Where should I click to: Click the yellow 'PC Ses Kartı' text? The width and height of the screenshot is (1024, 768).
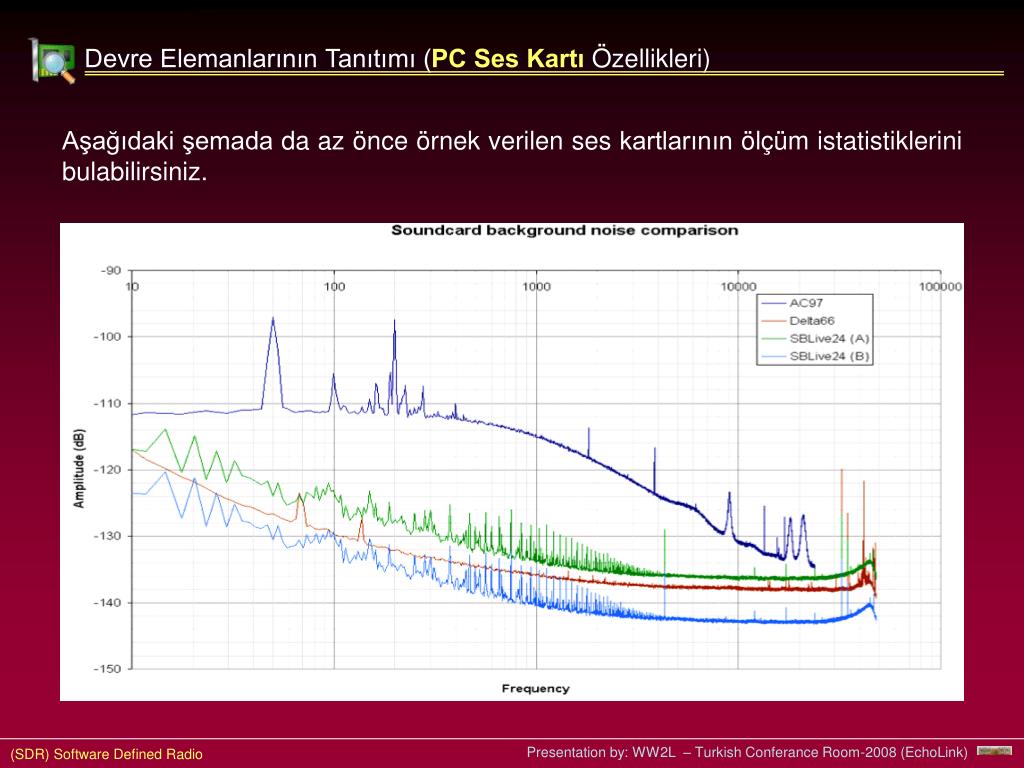tap(507, 58)
